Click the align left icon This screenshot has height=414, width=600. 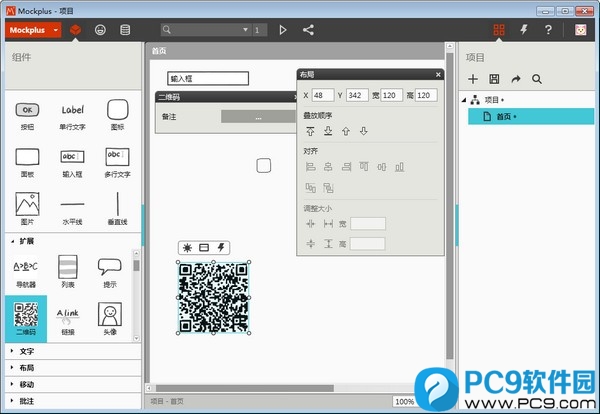310,167
